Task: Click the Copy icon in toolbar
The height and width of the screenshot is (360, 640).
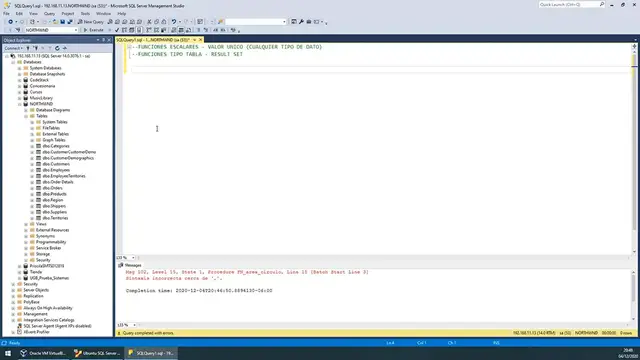Action: pyautogui.click(x=157, y=22)
